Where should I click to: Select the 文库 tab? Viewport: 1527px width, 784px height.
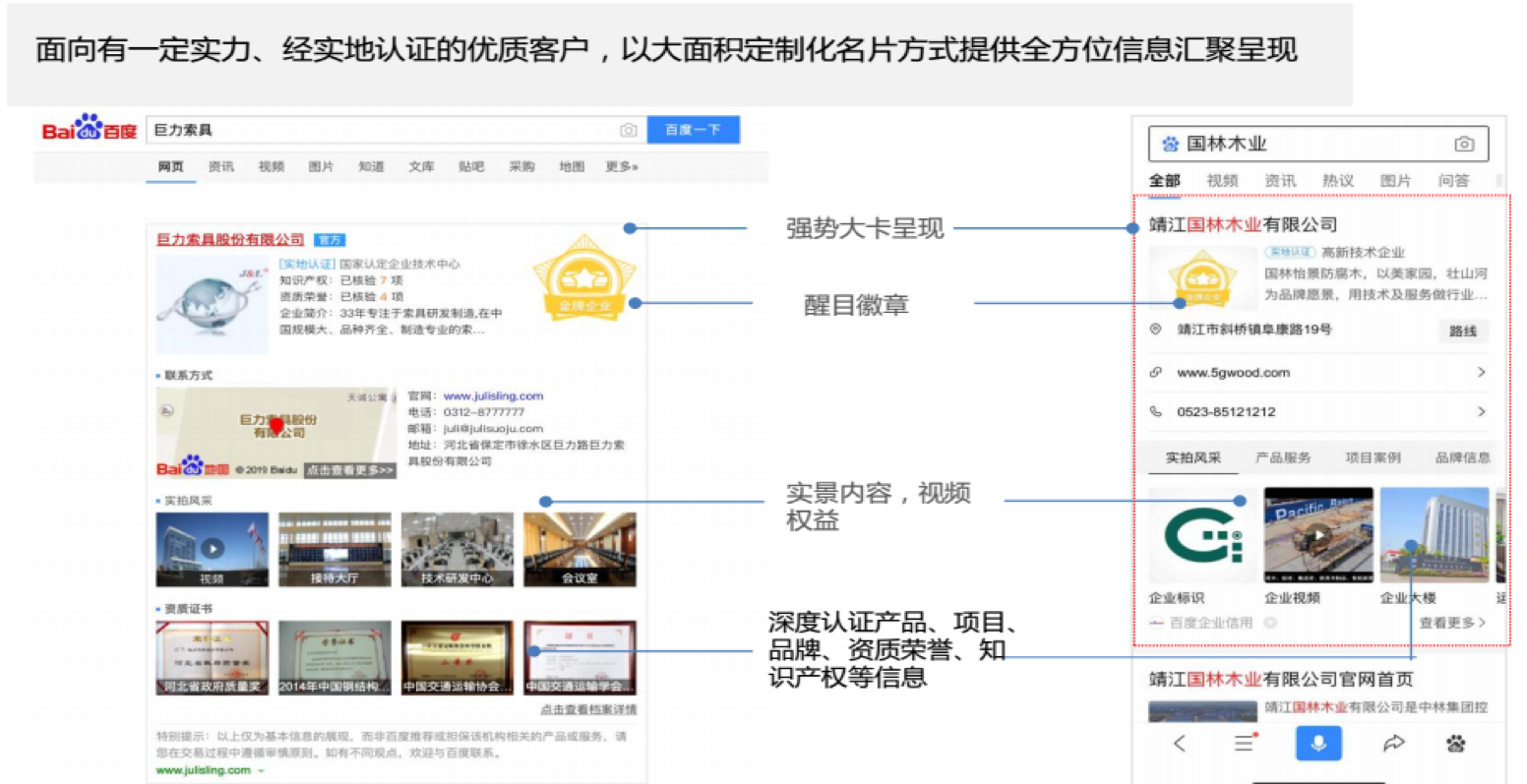point(421,167)
